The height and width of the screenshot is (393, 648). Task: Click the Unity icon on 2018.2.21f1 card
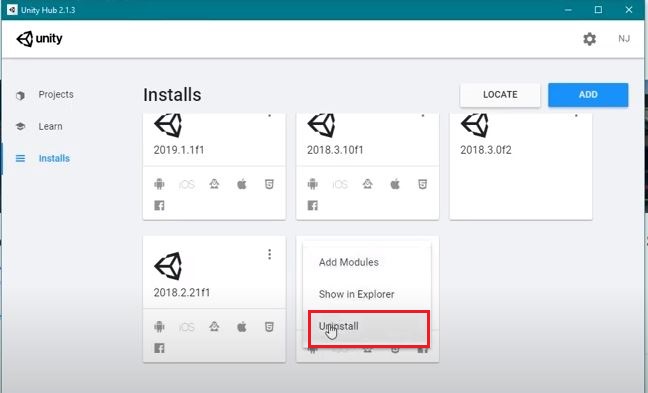[168, 266]
